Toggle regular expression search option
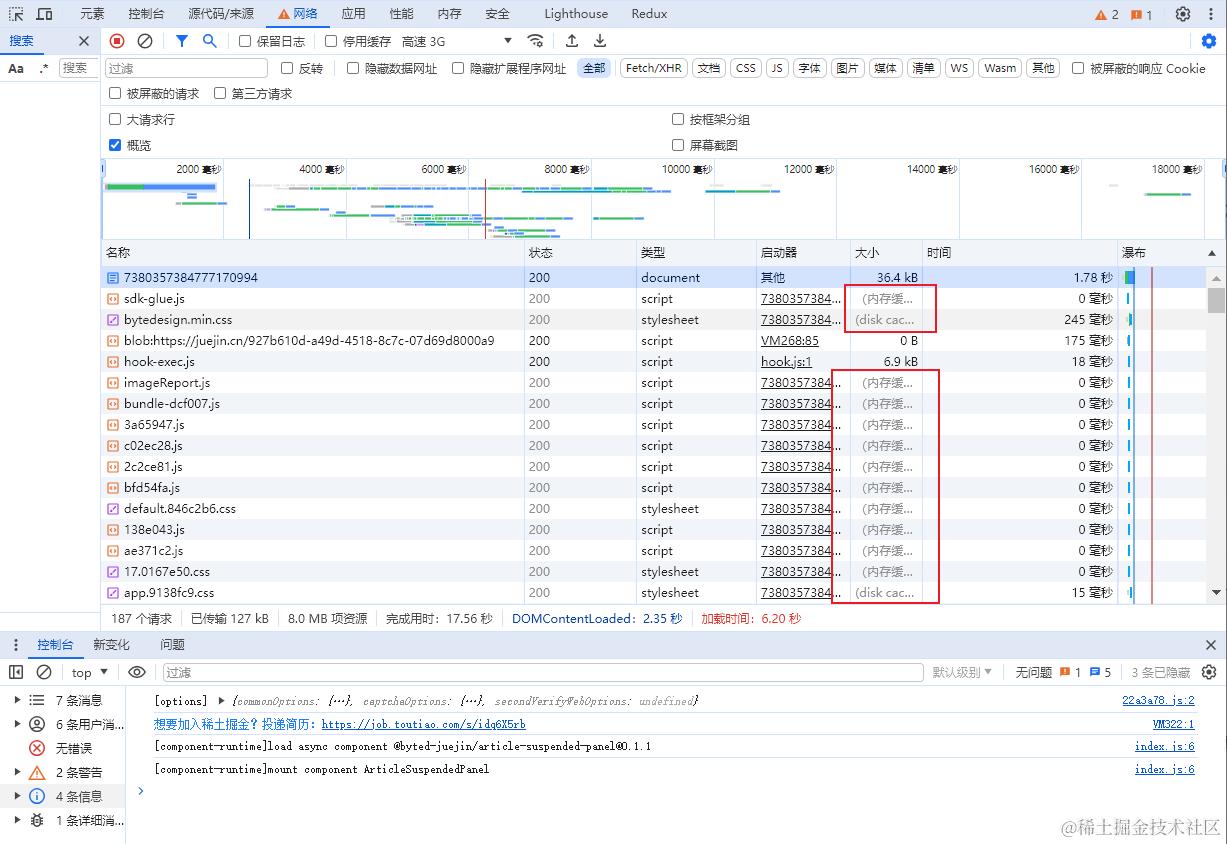The width and height of the screenshot is (1227, 844). click(x=43, y=68)
